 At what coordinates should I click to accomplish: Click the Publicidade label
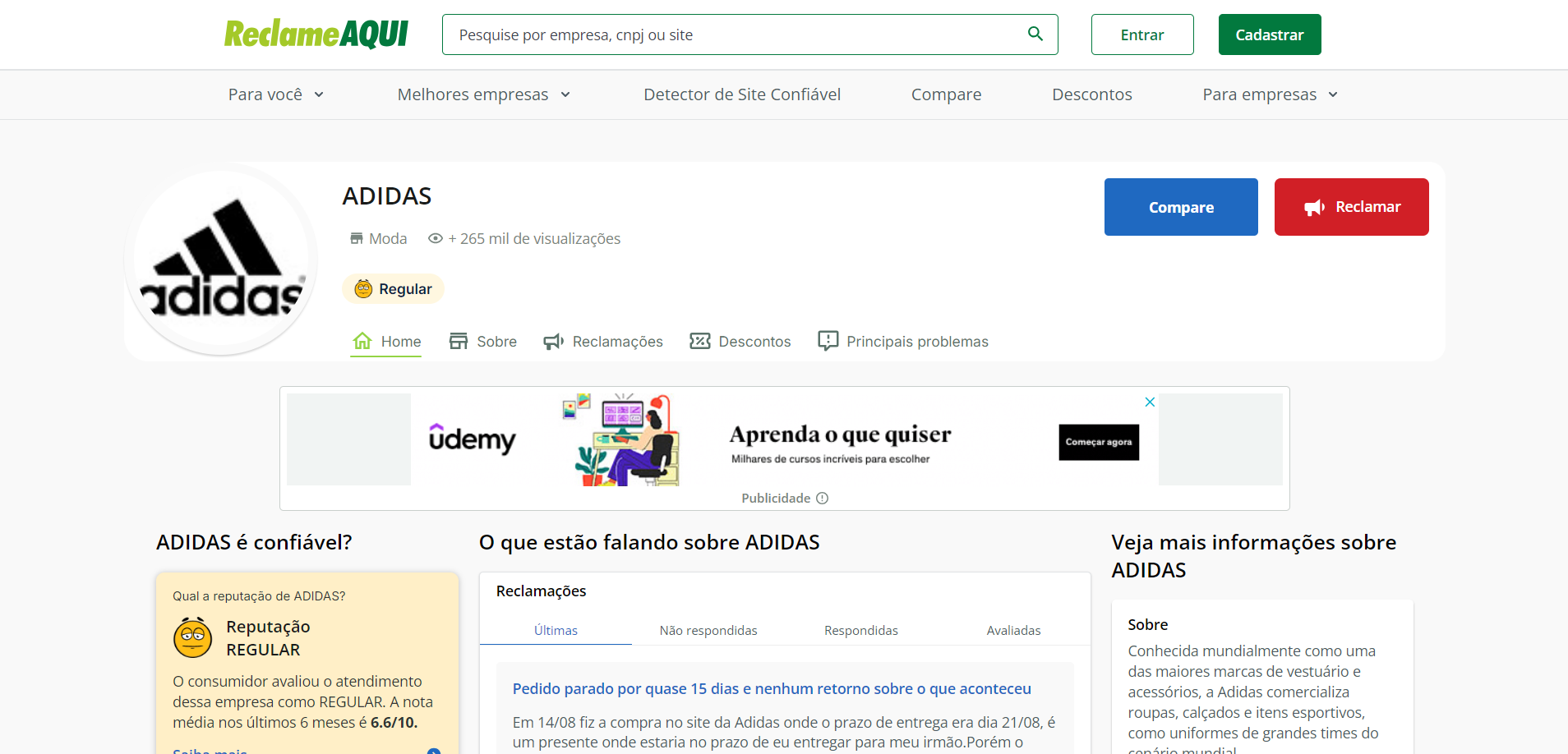tap(776, 498)
